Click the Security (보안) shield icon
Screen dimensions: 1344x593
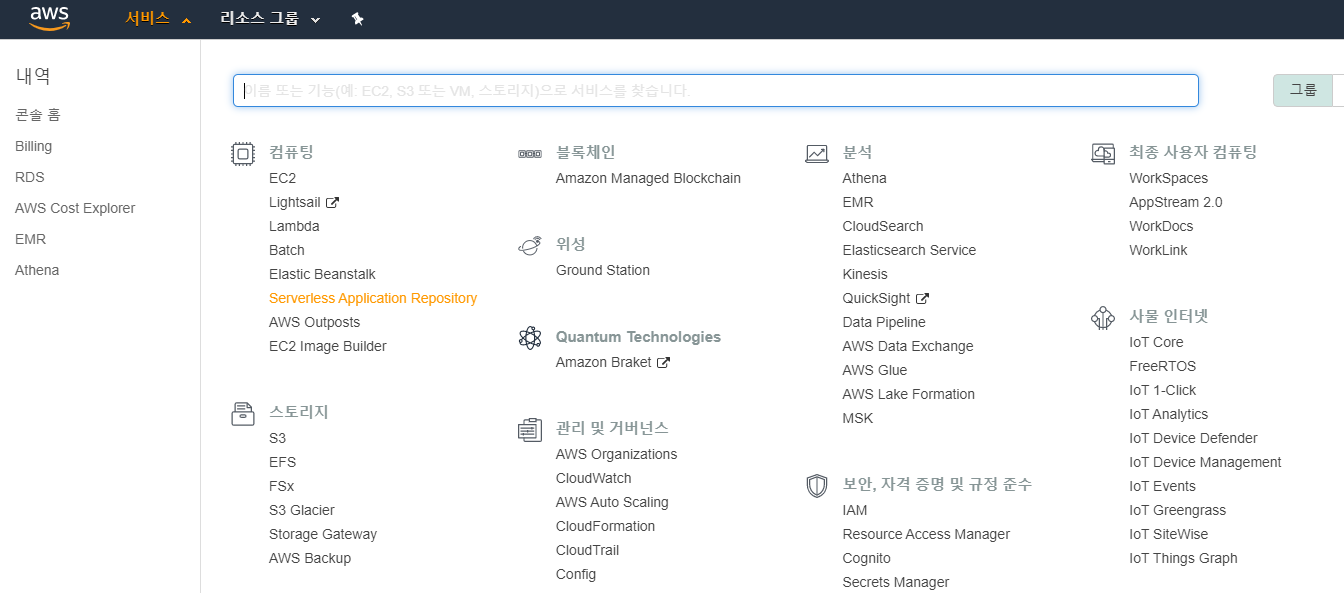(816, 486)
